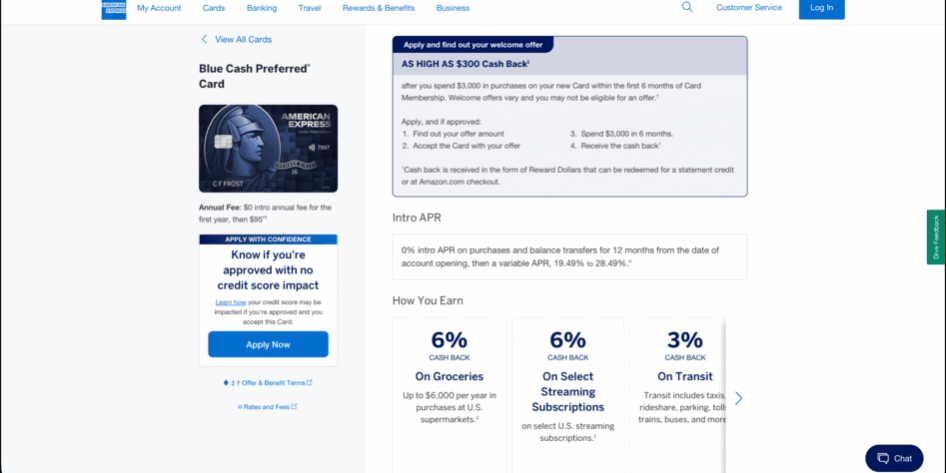Click the external link icon beside Offer & Benefit Terms
The image size is (946, 473).
(309, 383)
